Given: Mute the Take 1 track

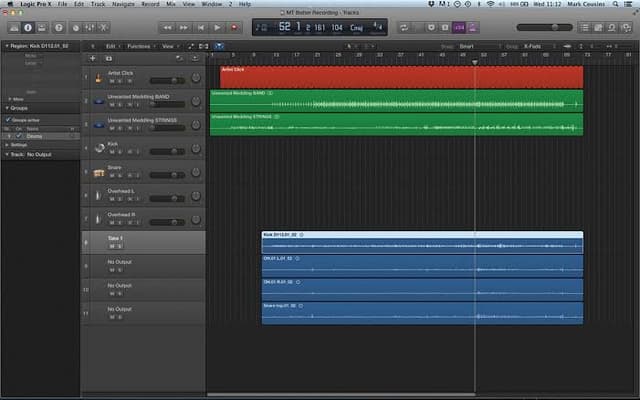Looking at the screenshot, I should point(112,246).
